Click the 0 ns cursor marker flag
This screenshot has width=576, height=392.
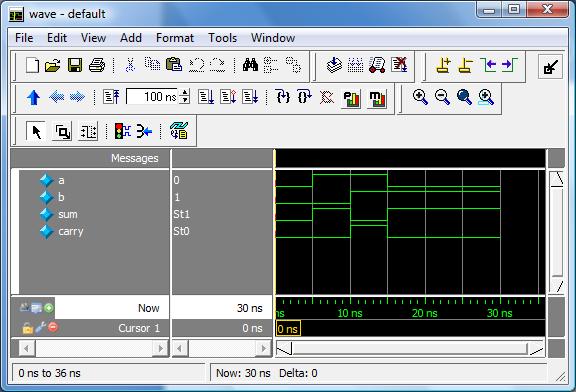(288, 328)
